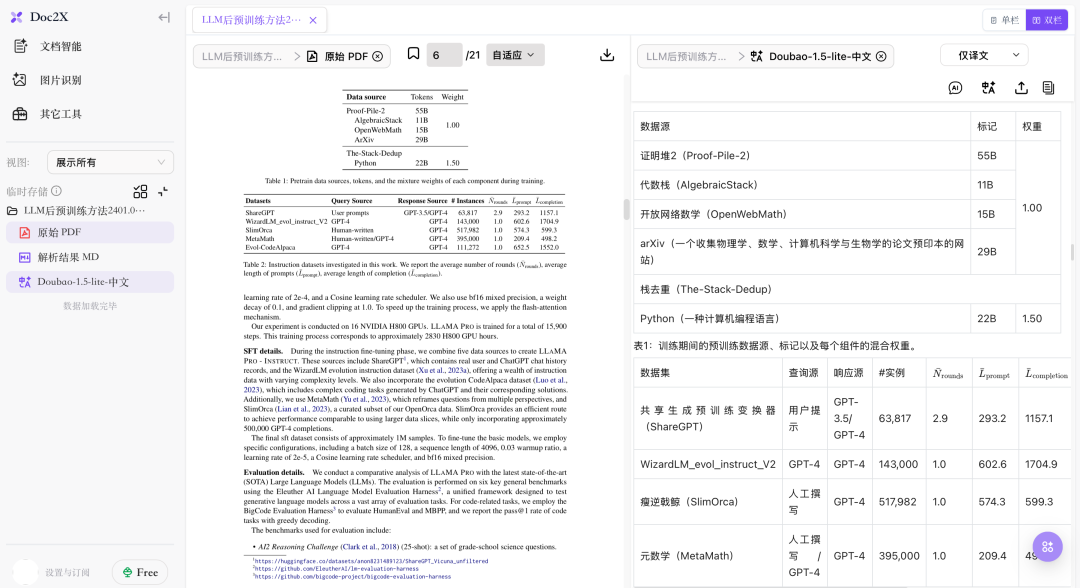Image resolution: width=1080 pixels, height=588 pixels.
Task: Click the 数据加载完毕 status text
Action: [90, 306]
